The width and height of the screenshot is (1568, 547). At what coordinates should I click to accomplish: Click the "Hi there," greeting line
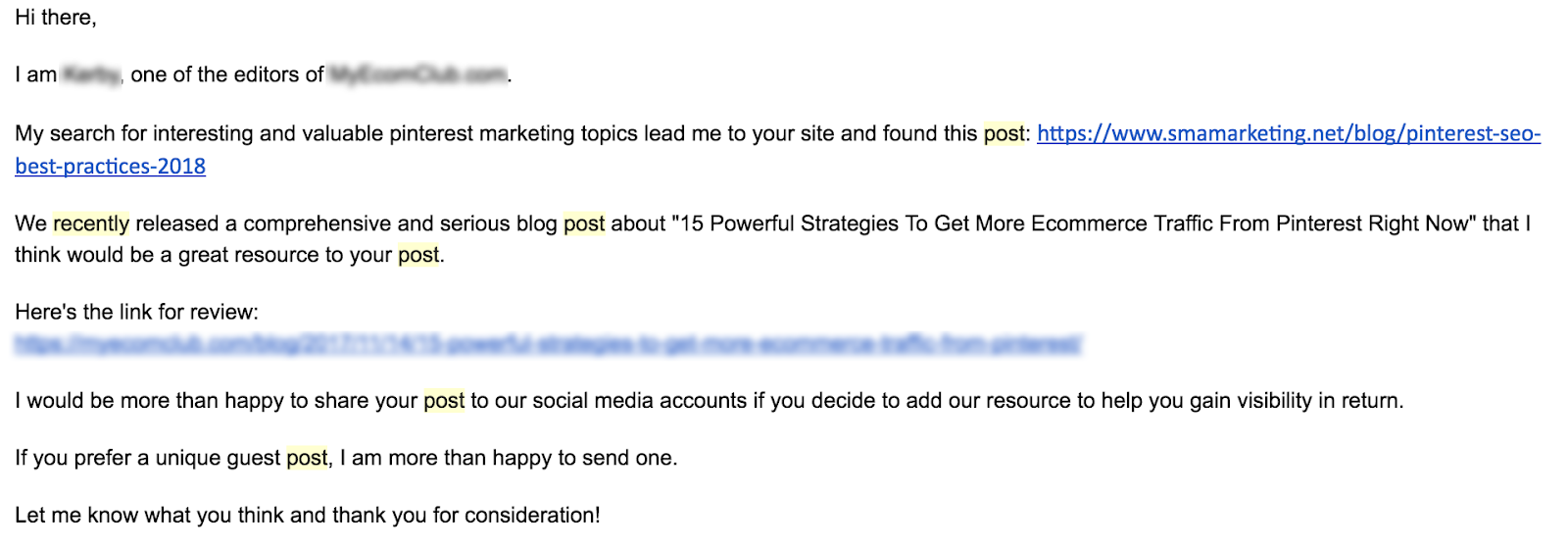56,18
